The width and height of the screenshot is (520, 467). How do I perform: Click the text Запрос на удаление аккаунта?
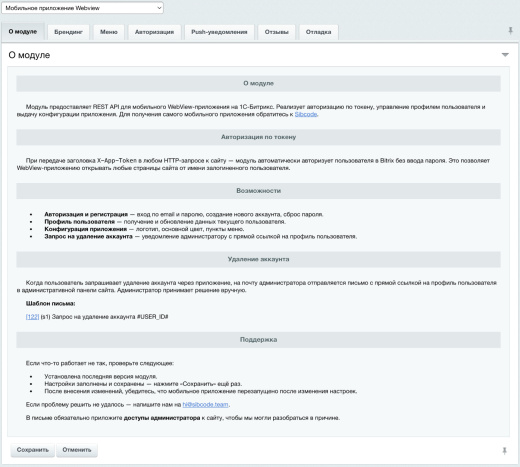click(88, 236)
